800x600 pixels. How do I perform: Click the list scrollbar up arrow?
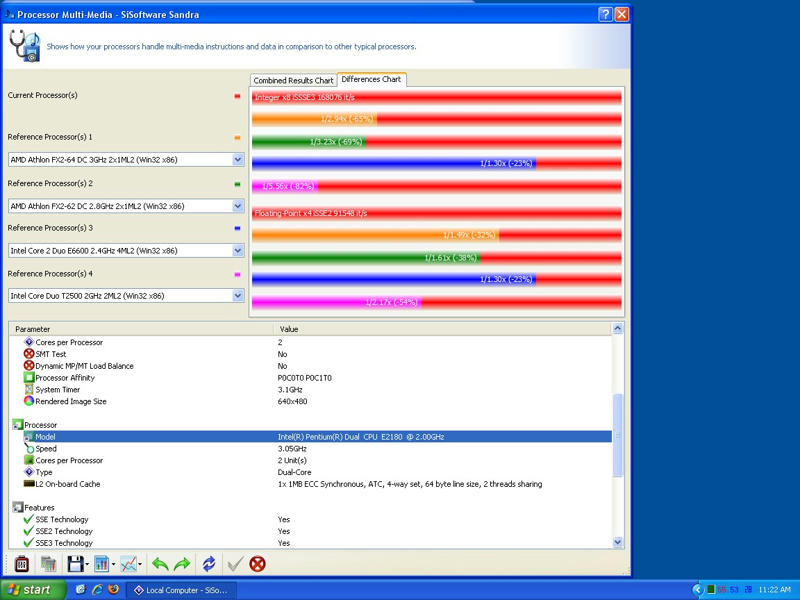(617, 329)
